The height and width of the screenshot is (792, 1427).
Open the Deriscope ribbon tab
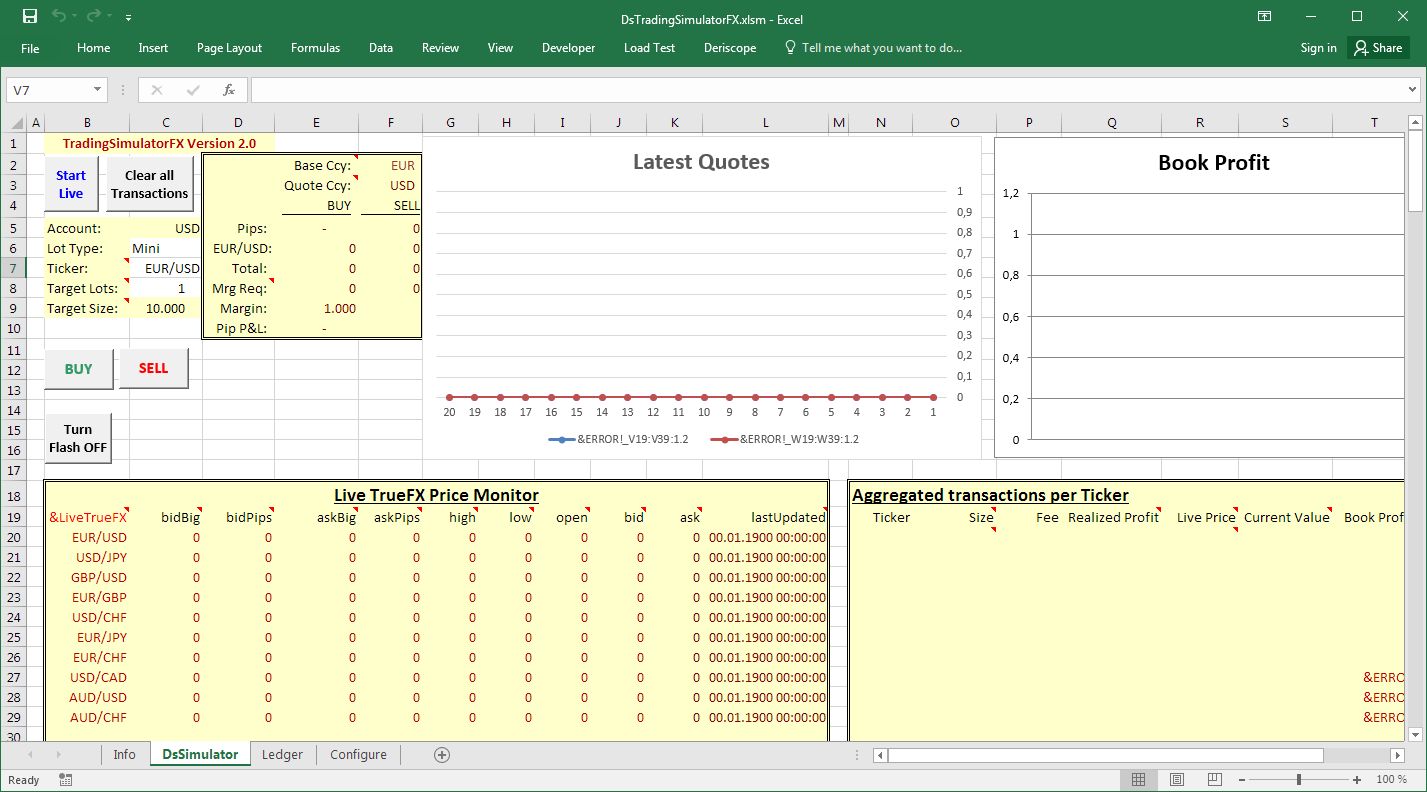(x=729, y=48)
